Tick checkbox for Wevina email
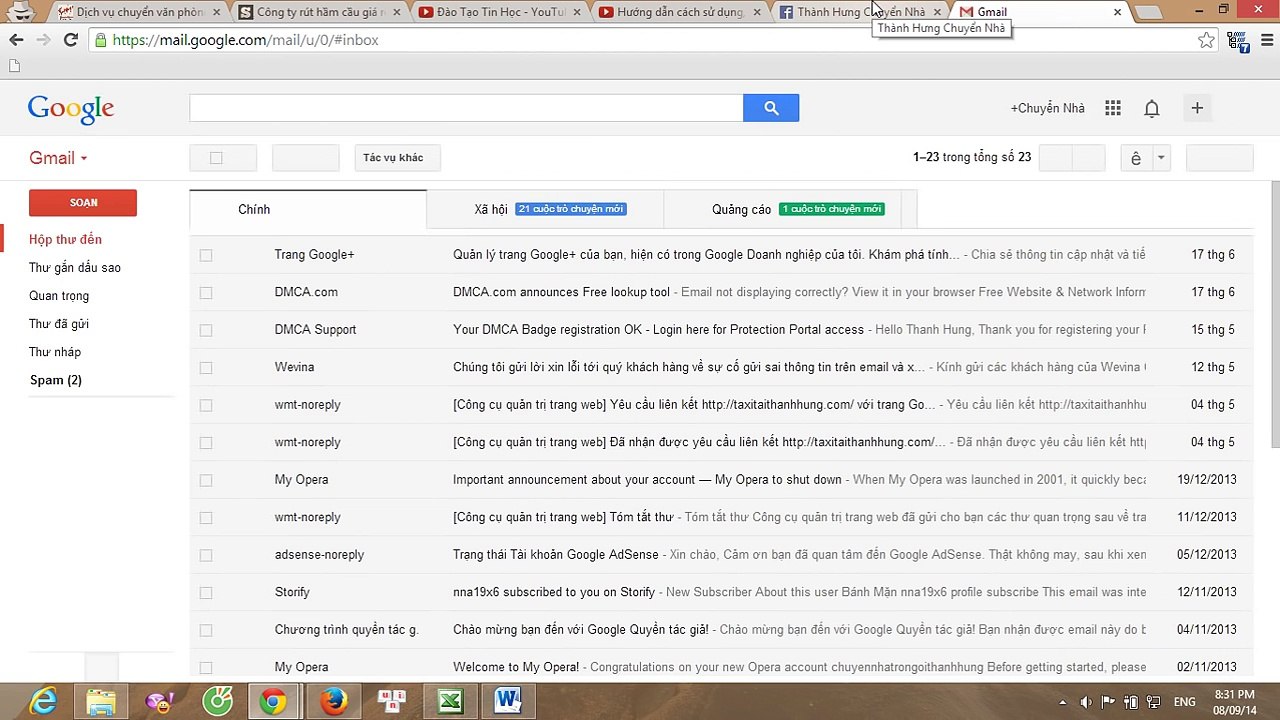Viewport: 1280px width, 720px height. pyautogui.click(x=206, y=367)
